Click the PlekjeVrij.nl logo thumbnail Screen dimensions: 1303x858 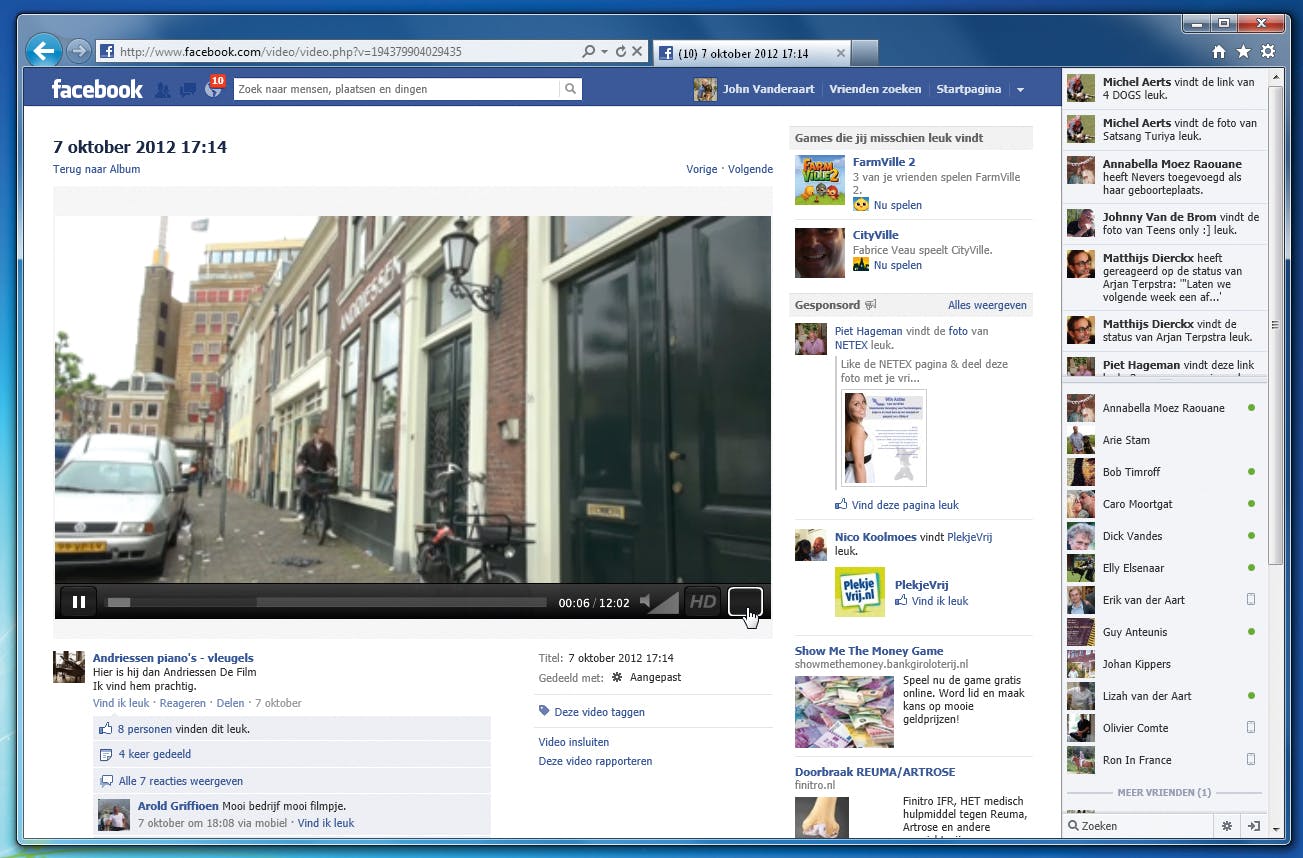[860, 591]
